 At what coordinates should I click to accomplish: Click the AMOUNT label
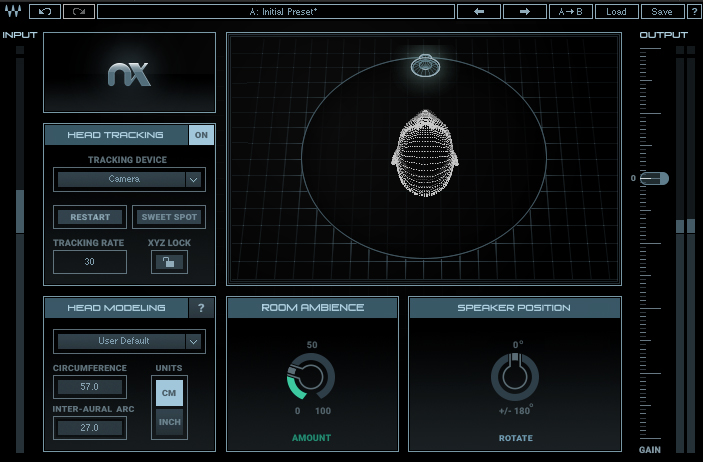312,438
